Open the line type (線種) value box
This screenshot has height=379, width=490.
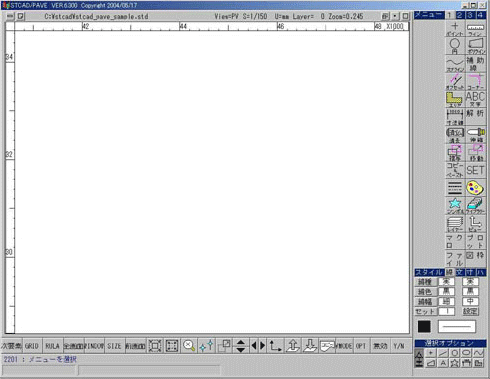[446, 282]
